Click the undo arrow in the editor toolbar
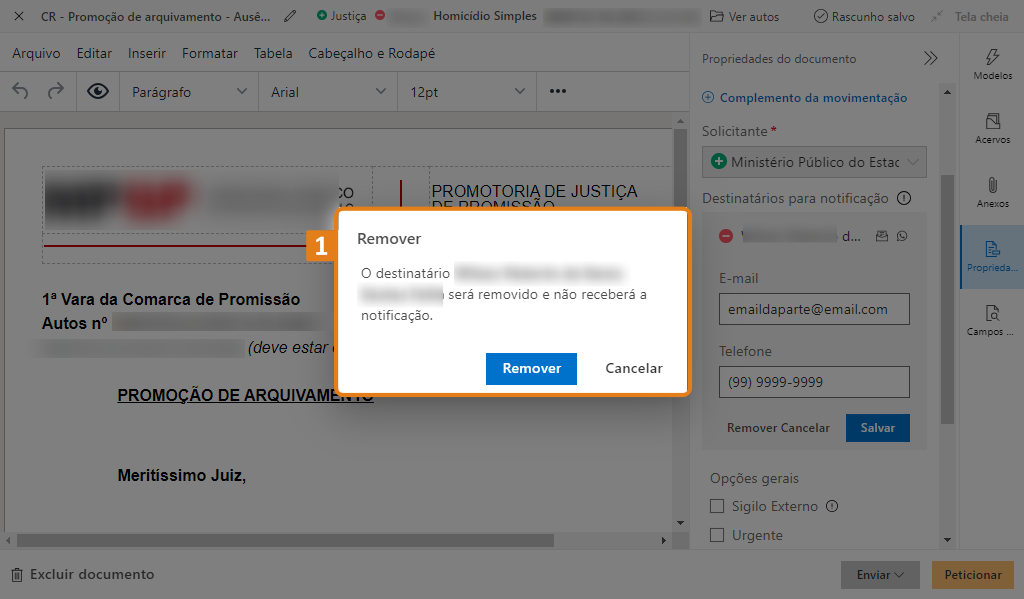1024x599 pixels. (21, 91)
